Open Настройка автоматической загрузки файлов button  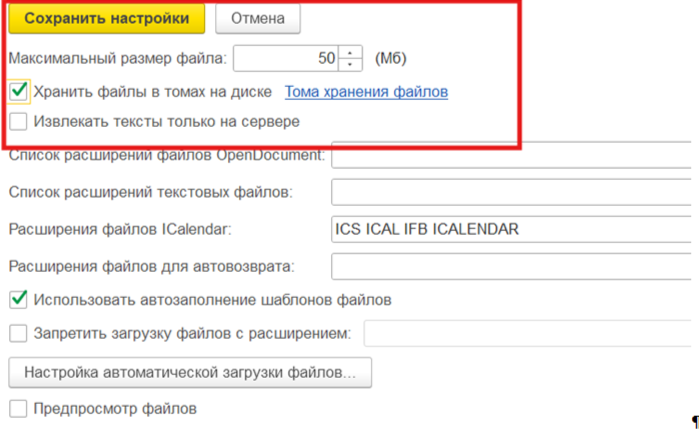(x=190, y=373)
